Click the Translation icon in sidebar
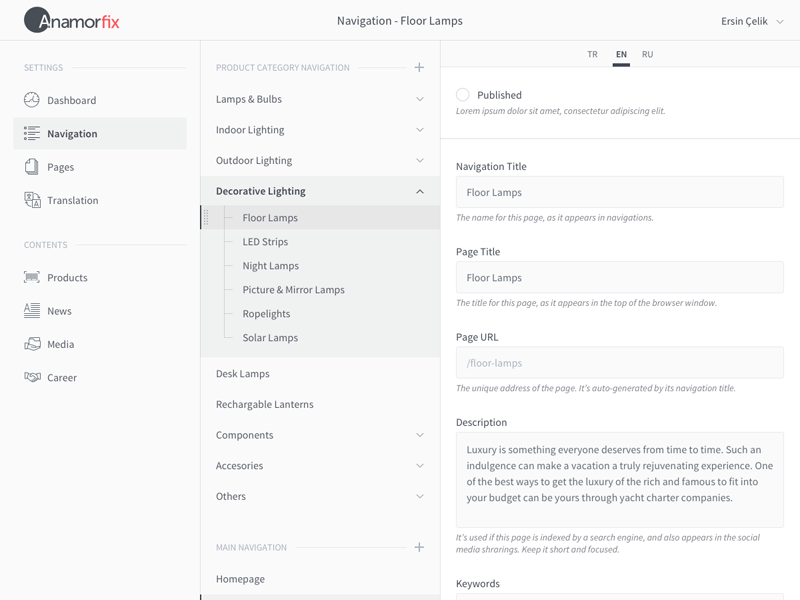The image size is (800, 600). point(32,200)
